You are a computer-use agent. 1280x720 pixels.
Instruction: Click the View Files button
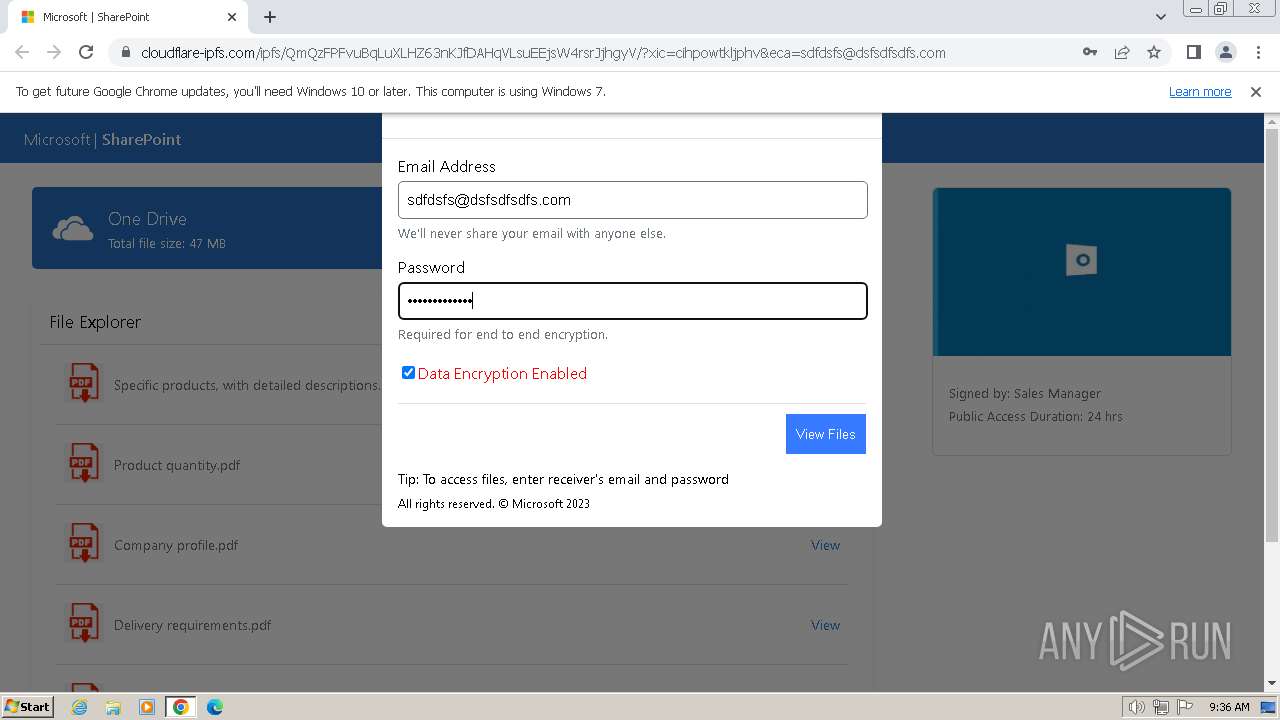[825, 434]
